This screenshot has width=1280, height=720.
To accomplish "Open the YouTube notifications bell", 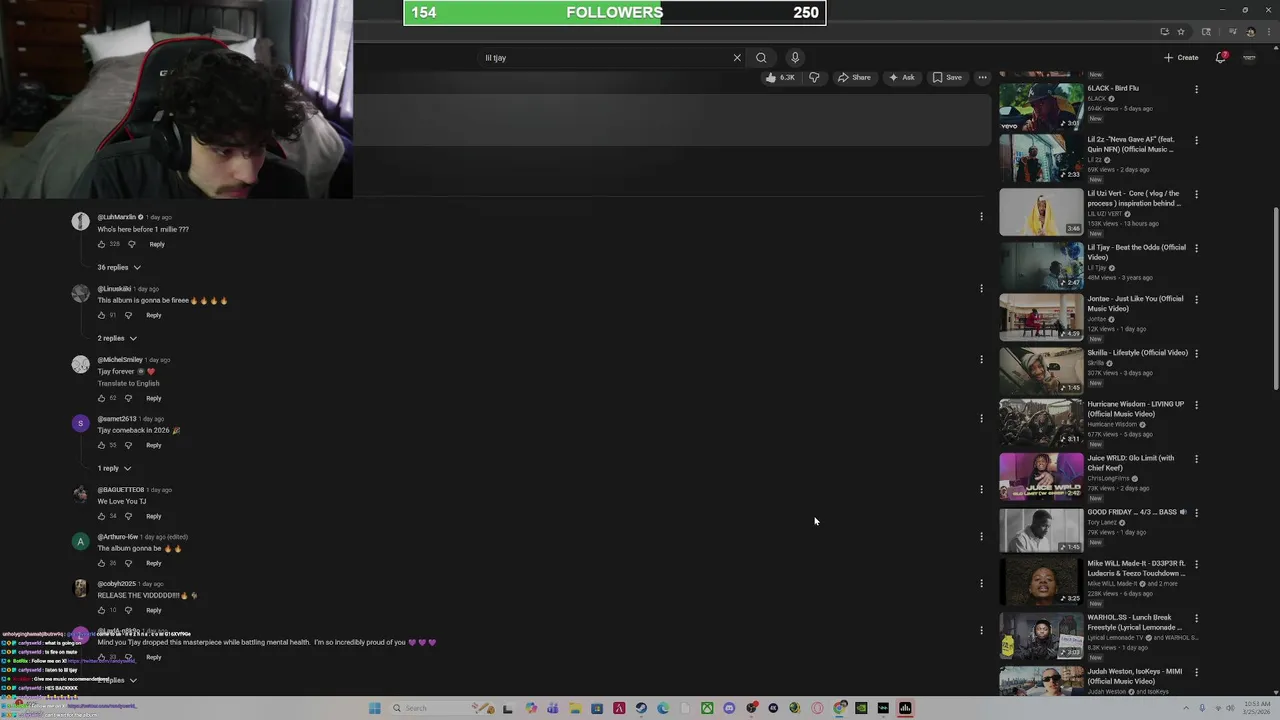I will click(x=1220, y=58).
